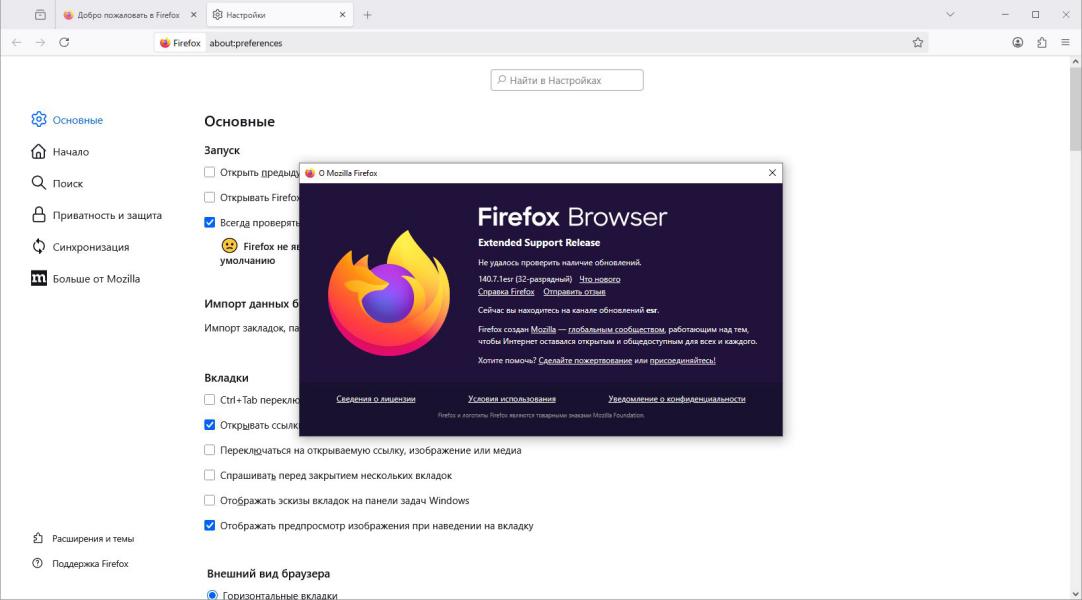Open 'Уведомление о конфиденциальности' link
1082x600 pixels.
[x=676, y=399]
